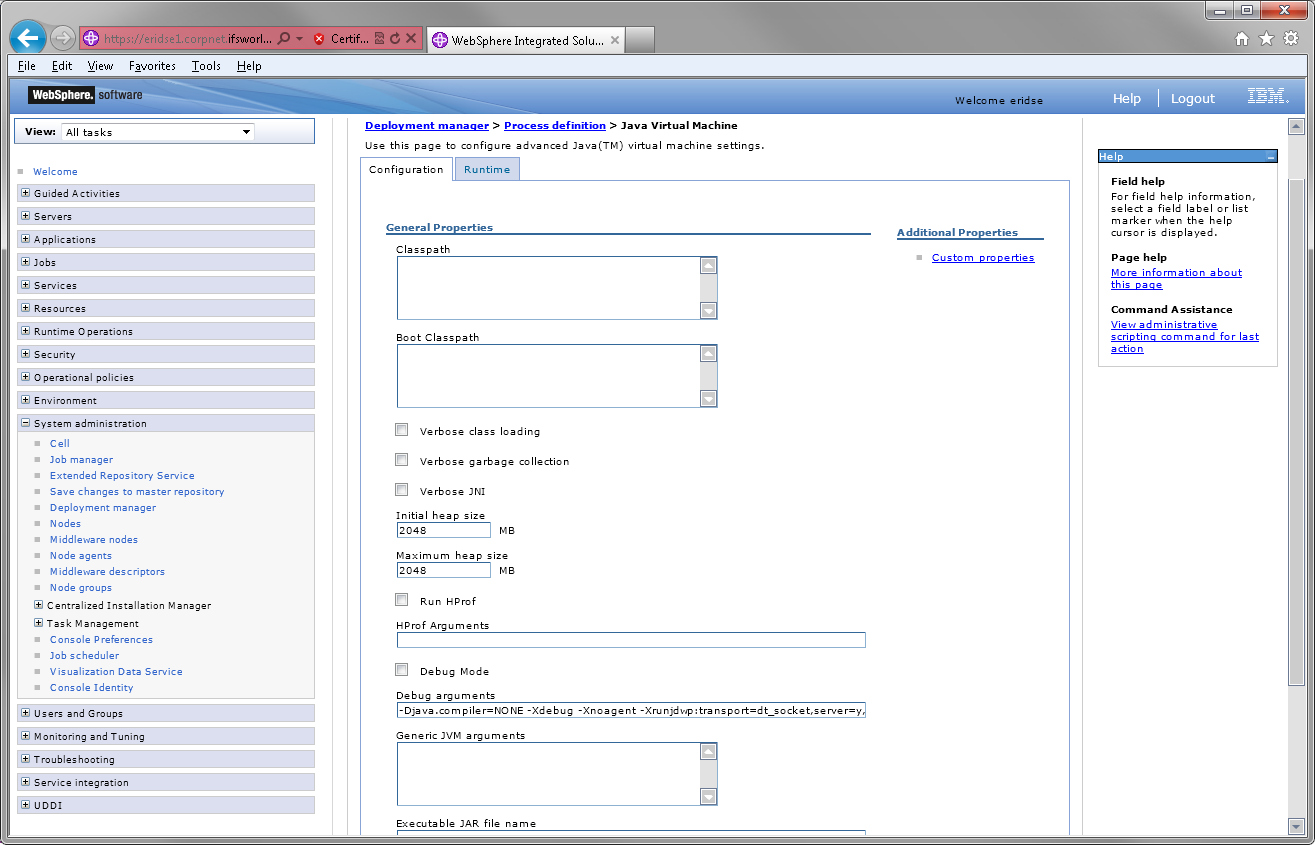Viewport: 1315px width, 845px height.
Task: Click inside the Debug arguments field
Action: [x=631, y=710]
